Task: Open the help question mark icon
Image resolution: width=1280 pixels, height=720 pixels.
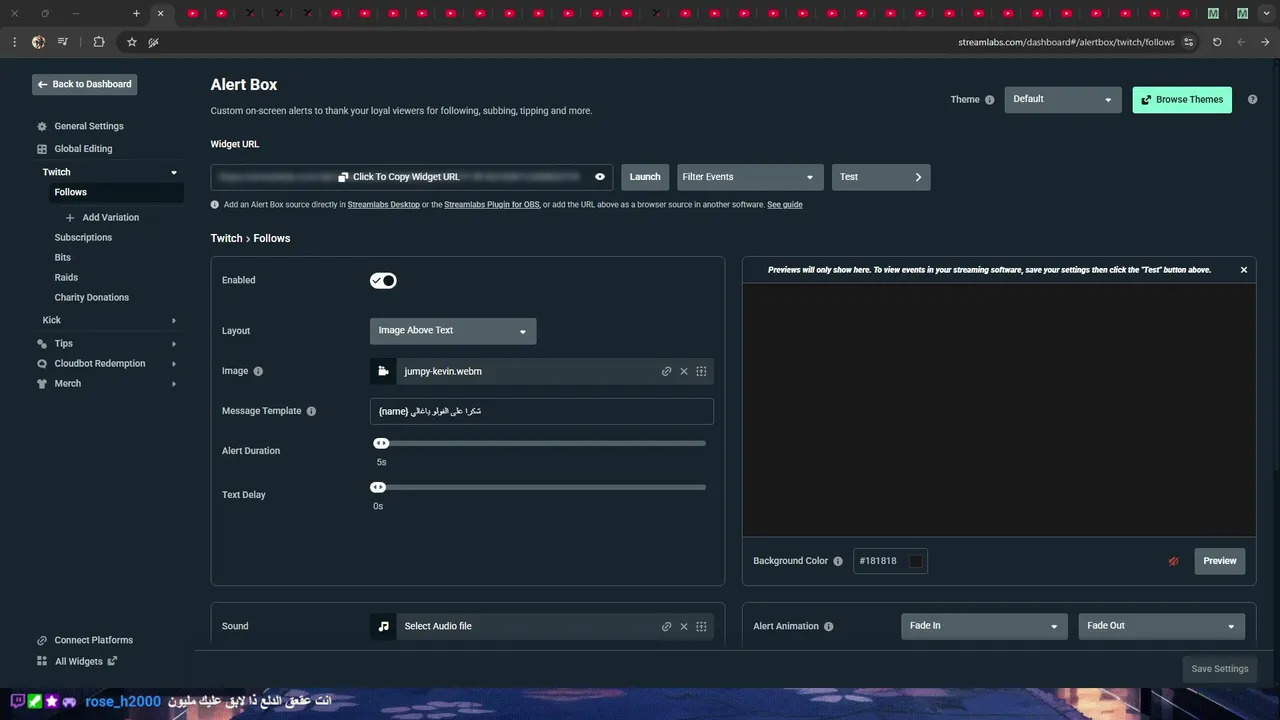Action: (x=1252, y=100)
